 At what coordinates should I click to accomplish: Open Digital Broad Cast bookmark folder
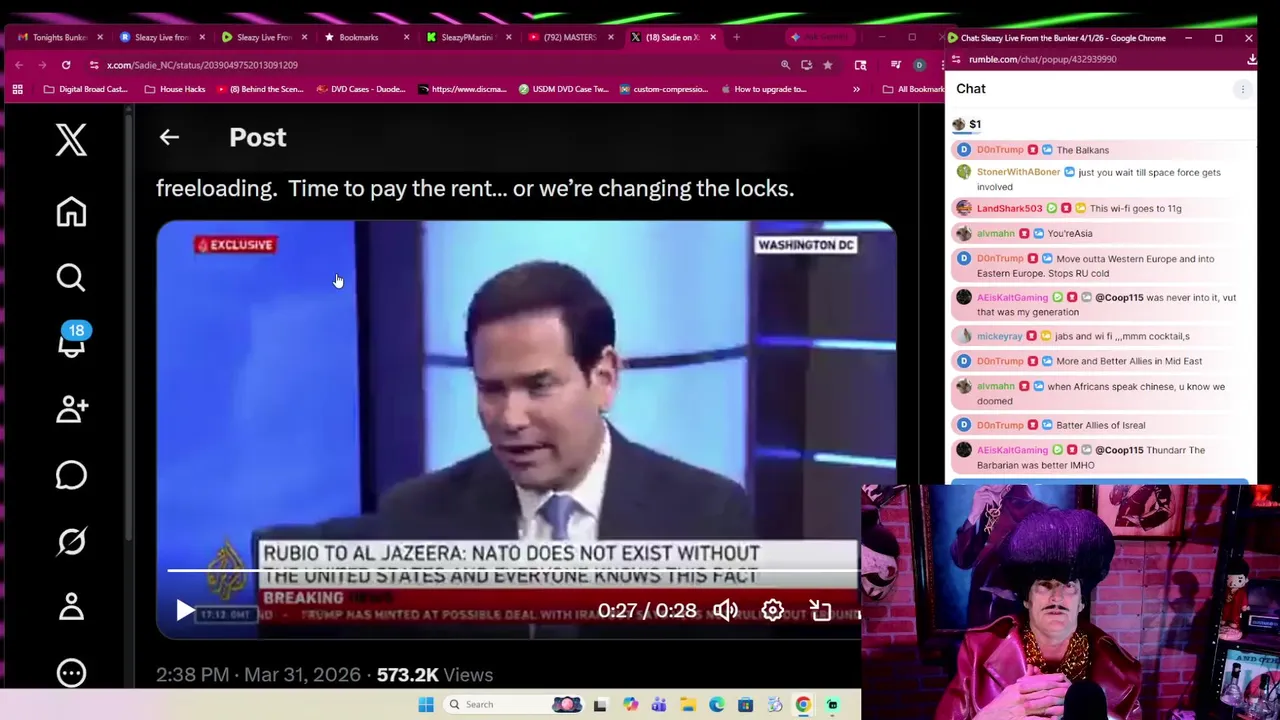[86, 89]
